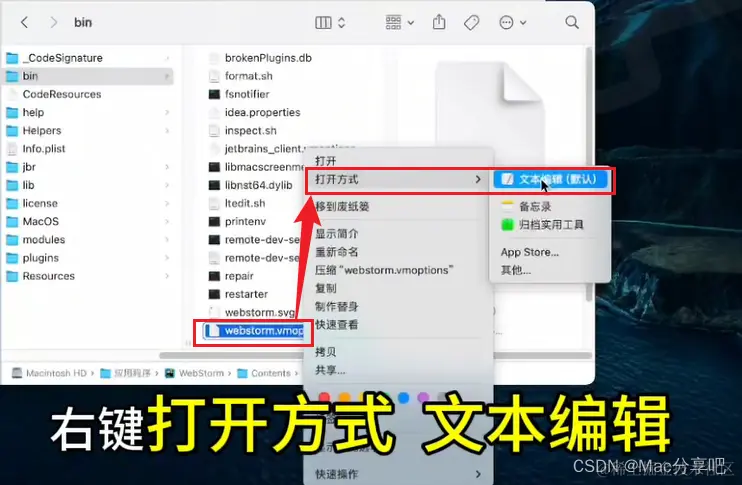The height and width of the screenshot is (485, 742).
Task: Select the webstorm.svg file
Action: (x=259, y=312)
